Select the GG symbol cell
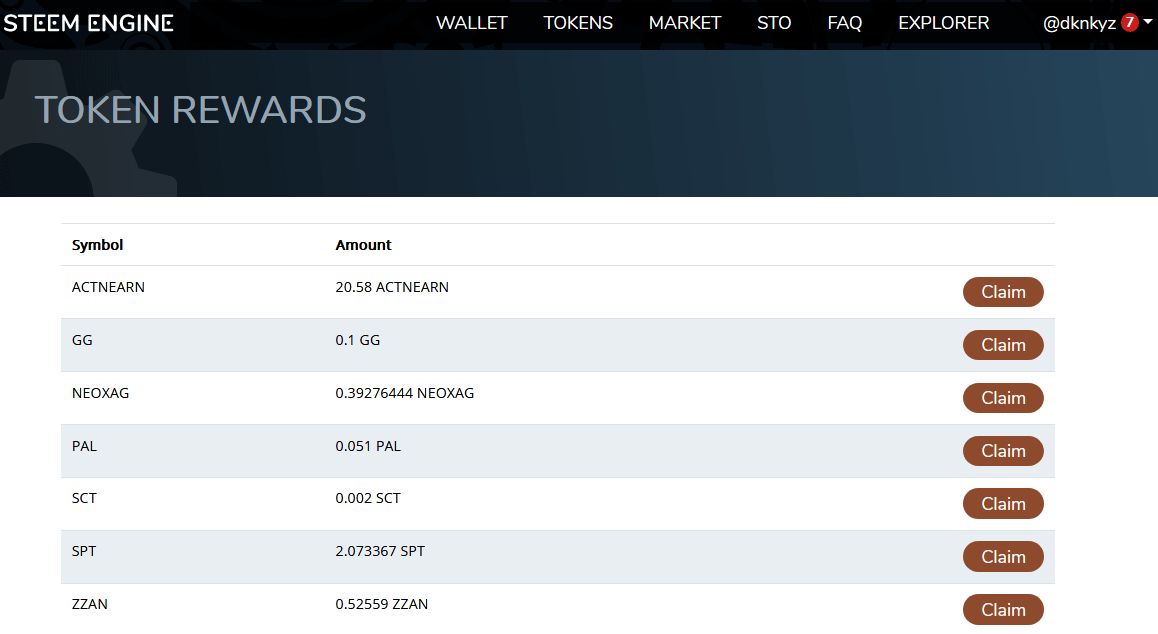1158x634 pixels. click(82, 340)
